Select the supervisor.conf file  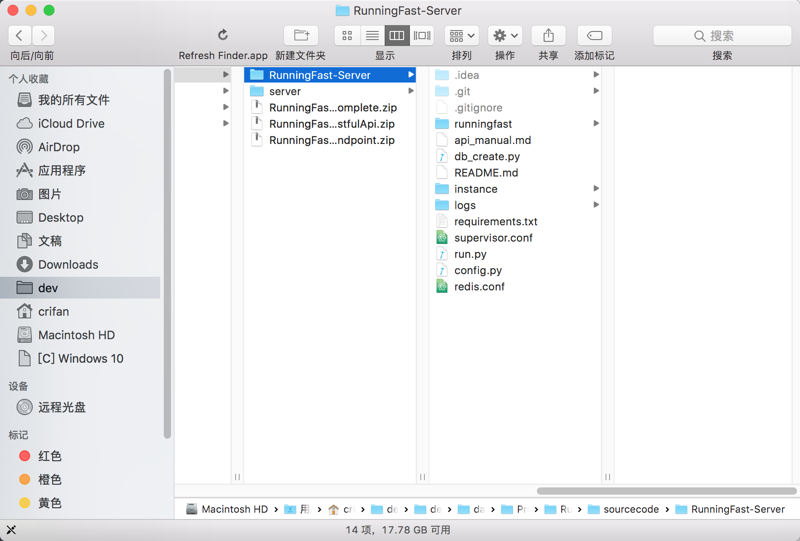pyautogui.click(x=515, y=238)
